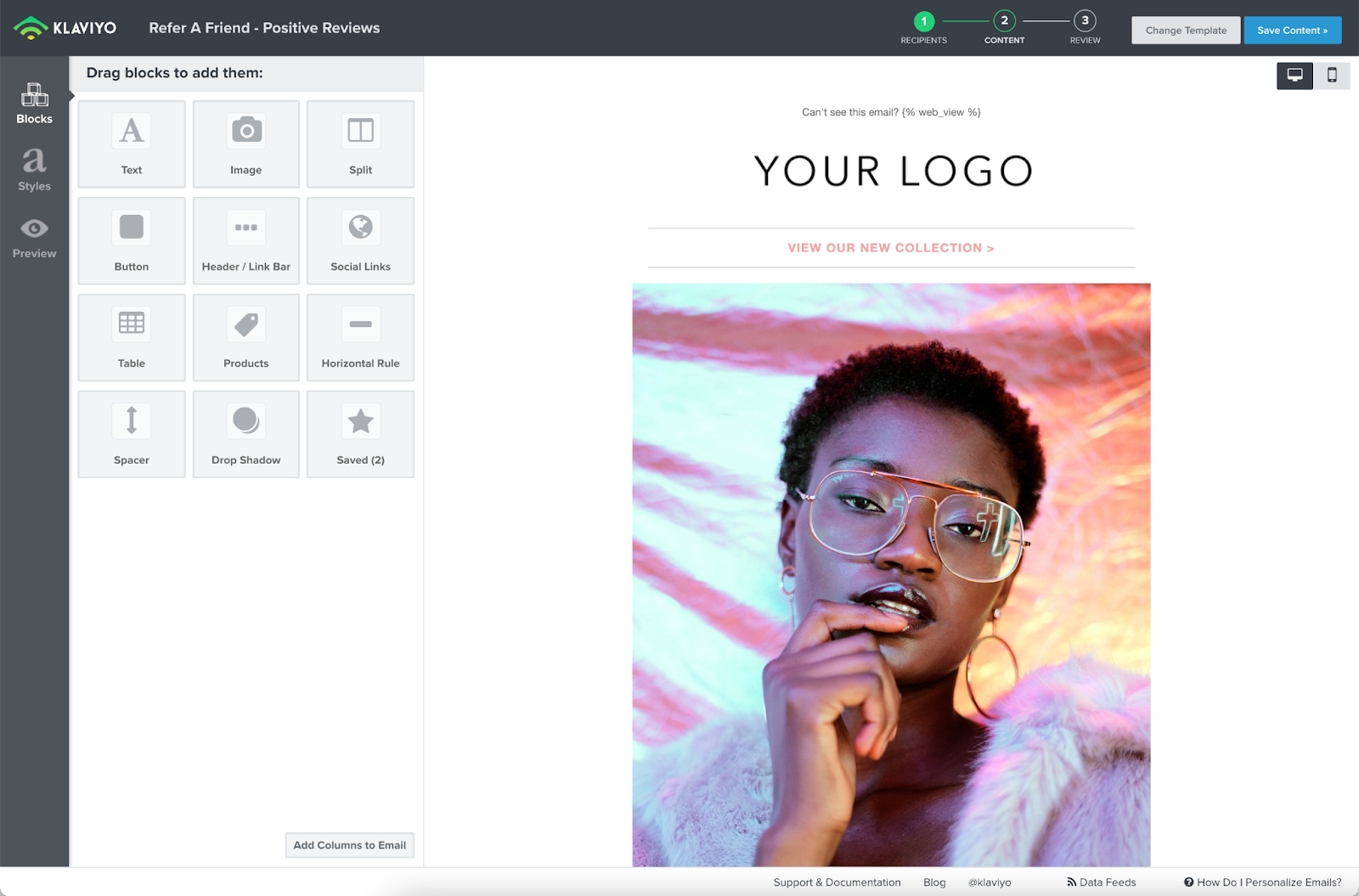Select the Header / Link Bar block
1359x896 pixels.
[246, 241]
